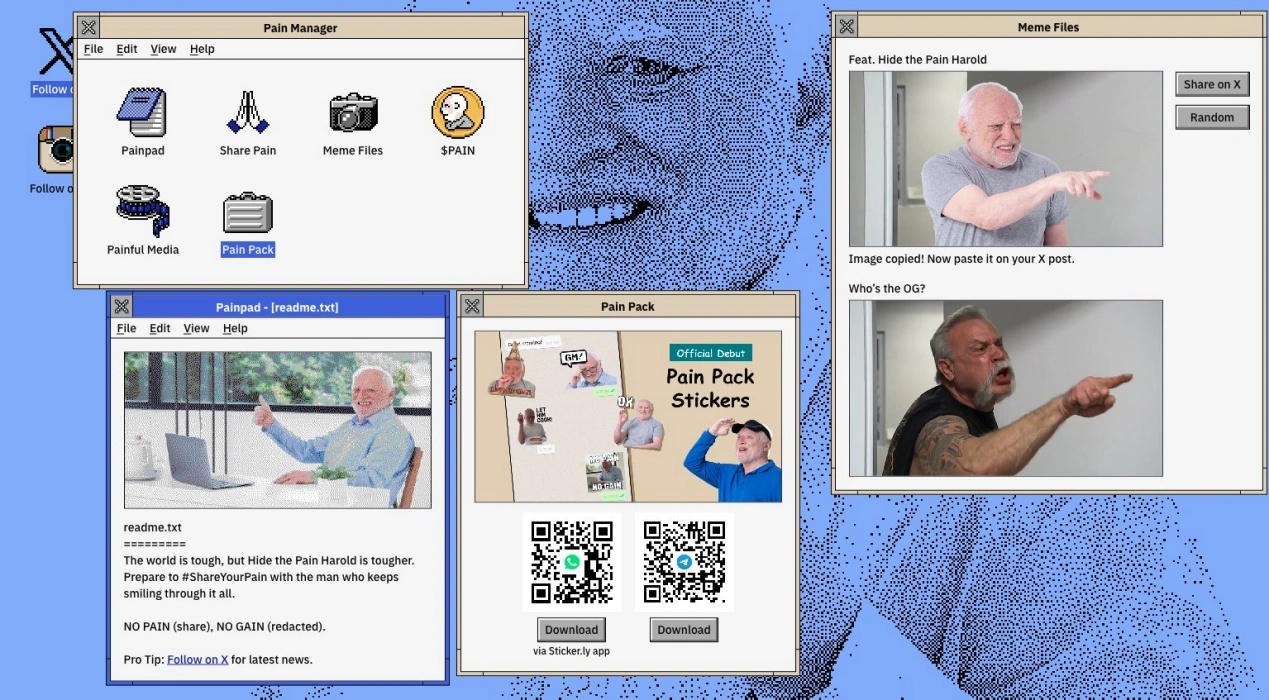This screenshot has height=700, width=1269.
Task: Click the Instagram icon's 'Follow o' label
Action: click(51, 188)
